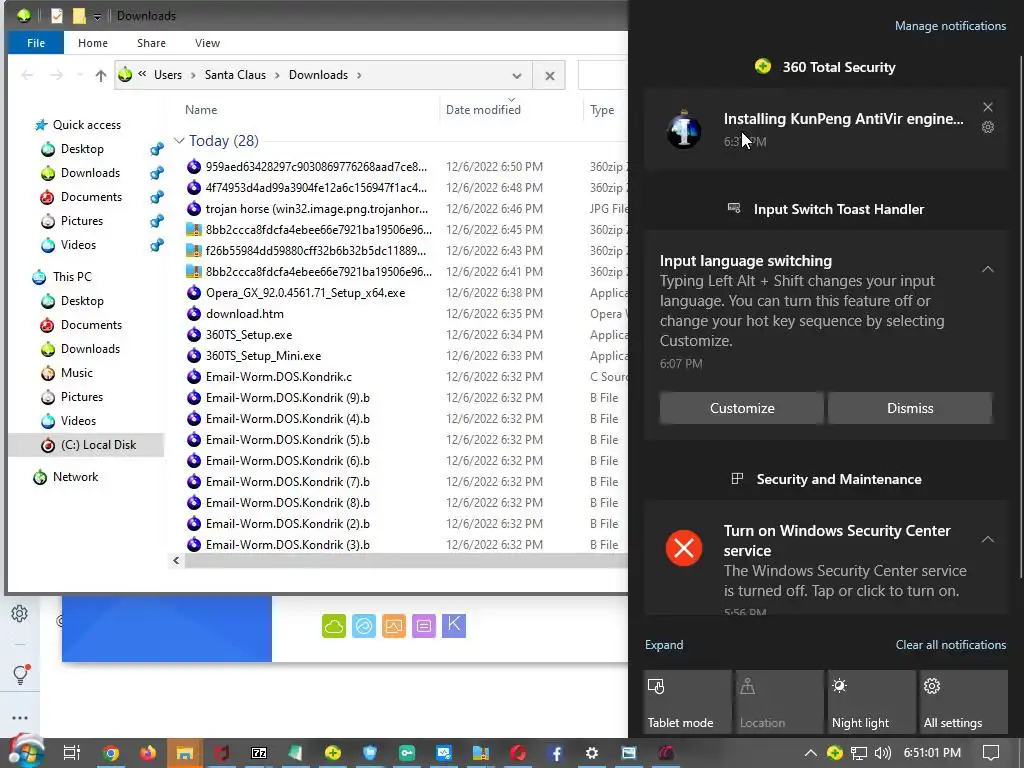Open Firefox from the taskbar

pyautogui.click(x=148, y=753)
